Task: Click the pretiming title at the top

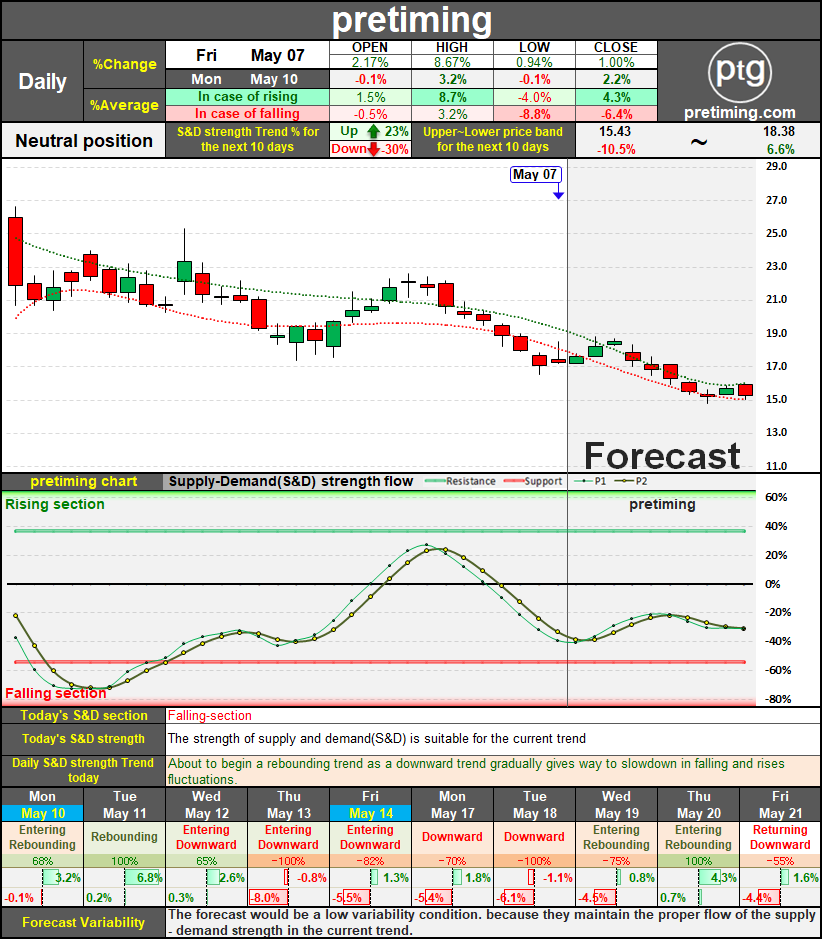Action: coord(412,20)
